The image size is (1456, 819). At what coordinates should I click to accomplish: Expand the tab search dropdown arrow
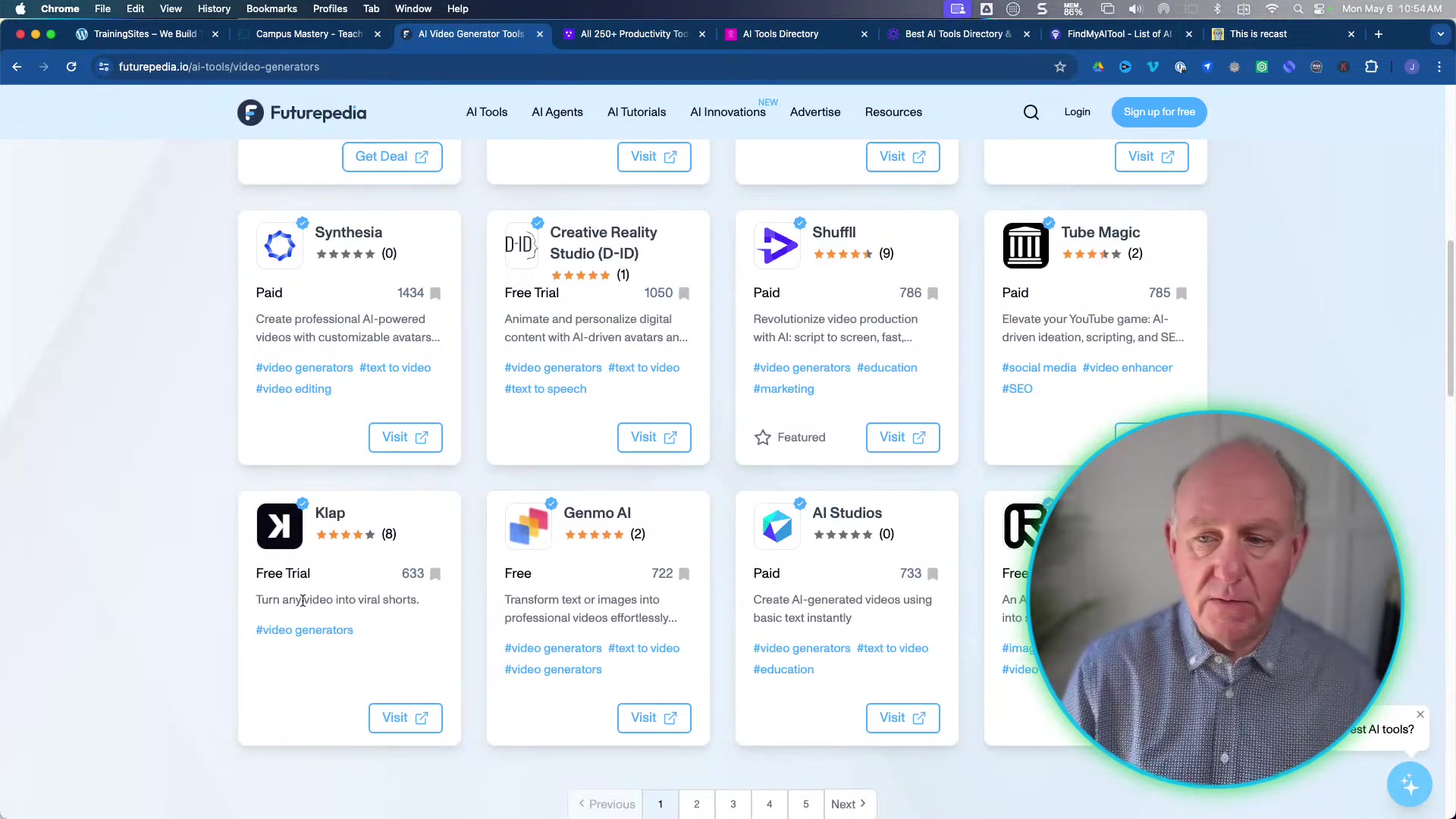click(1441, 34)
